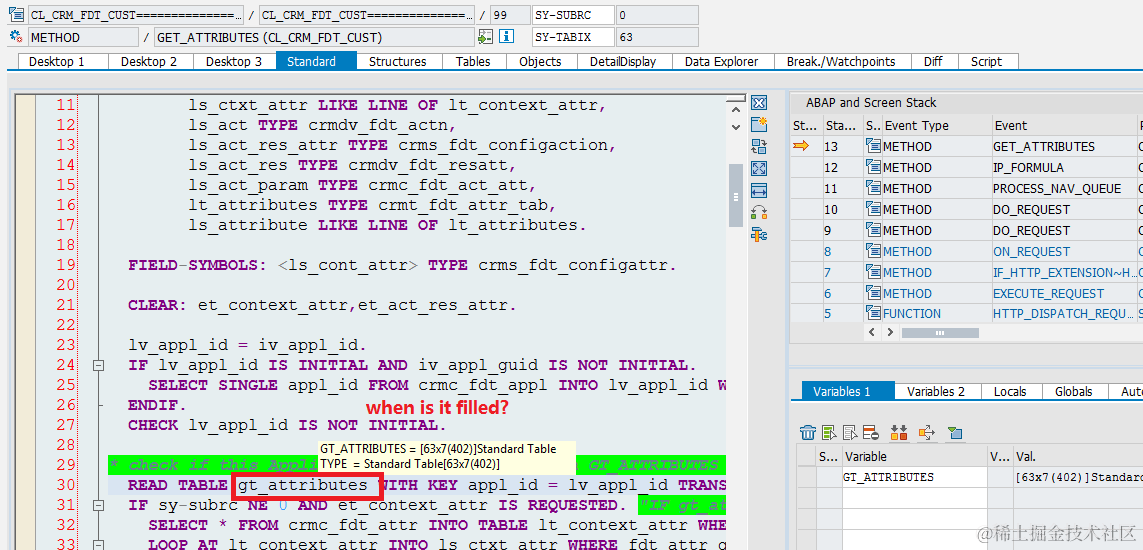Collapse the IF block at line 31

point(98,505)
